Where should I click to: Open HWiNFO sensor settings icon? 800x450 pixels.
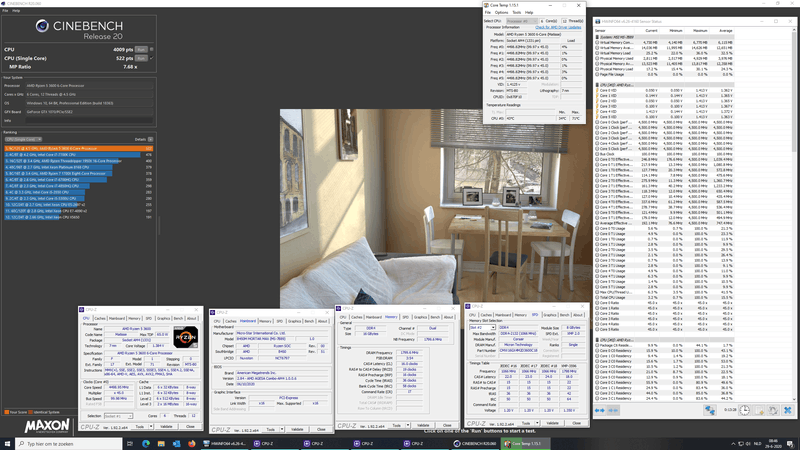click(x=773, y=410)
